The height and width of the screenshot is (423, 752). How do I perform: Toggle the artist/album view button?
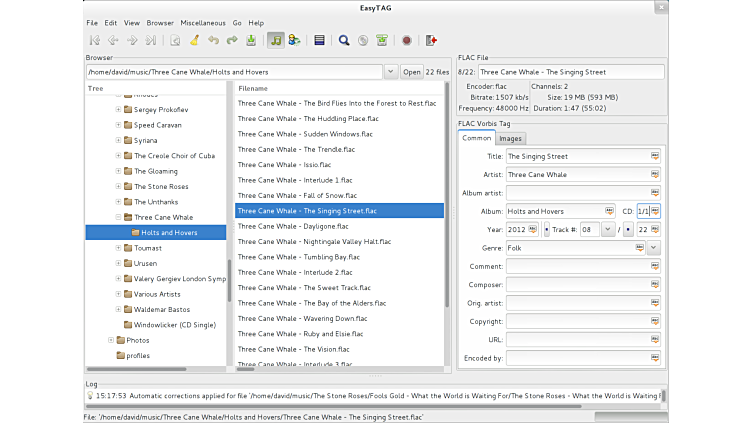click(294, 41)
